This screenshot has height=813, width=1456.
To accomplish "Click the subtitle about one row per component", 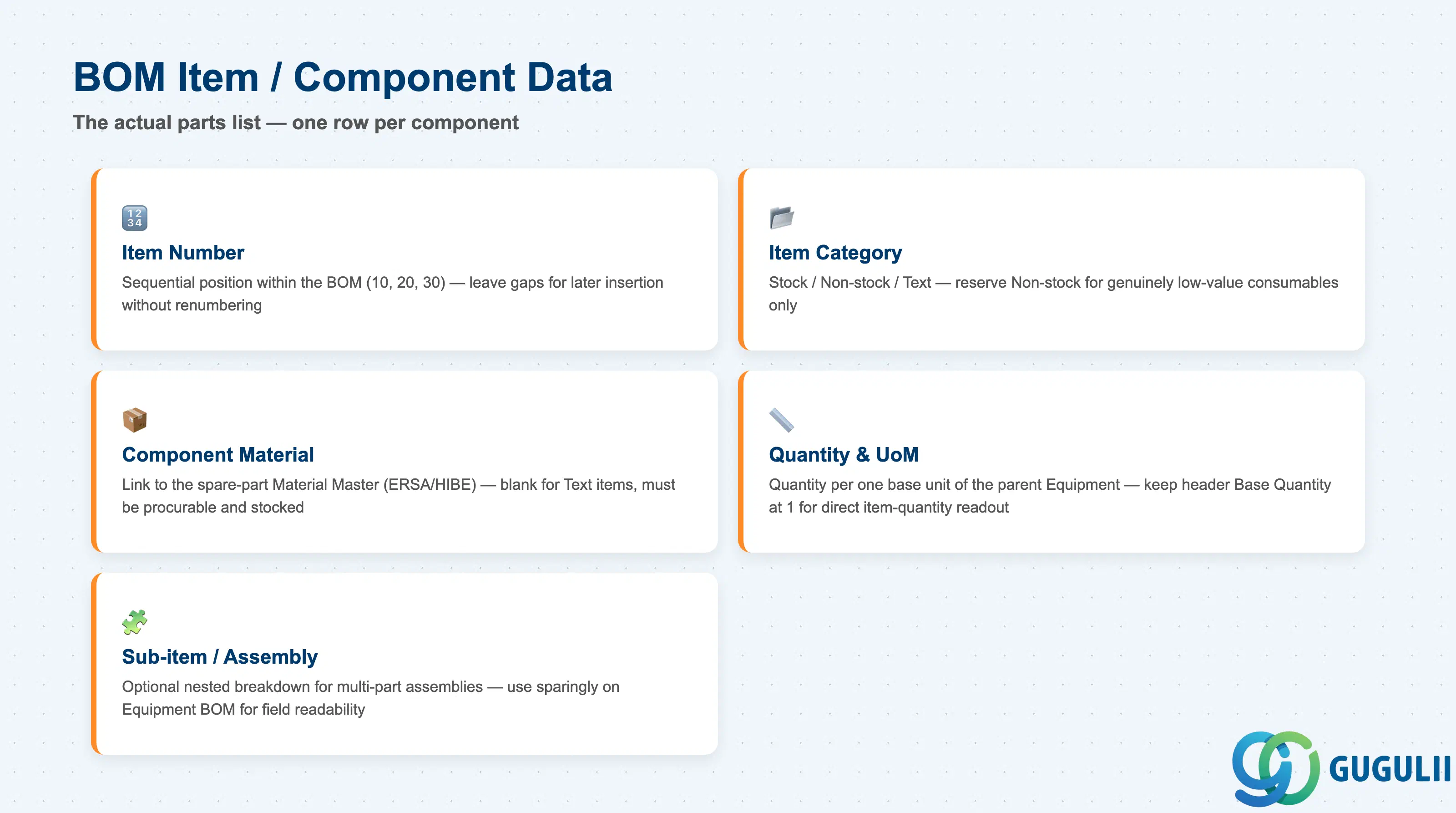I will 296,123.
